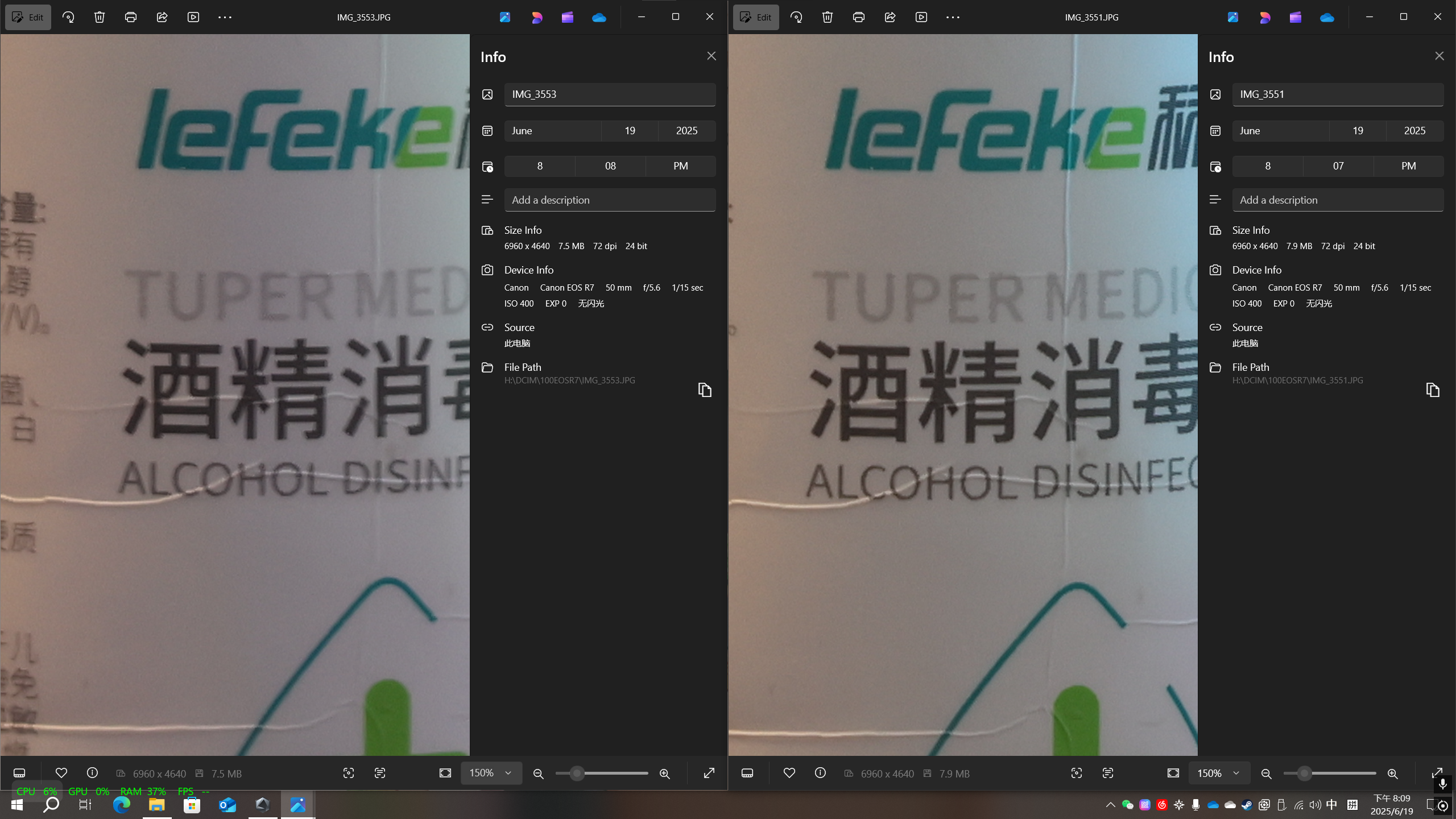Share IMG_3553 via share icon
The width and height of the screenshot is (1456, 819).
(162, 17)
